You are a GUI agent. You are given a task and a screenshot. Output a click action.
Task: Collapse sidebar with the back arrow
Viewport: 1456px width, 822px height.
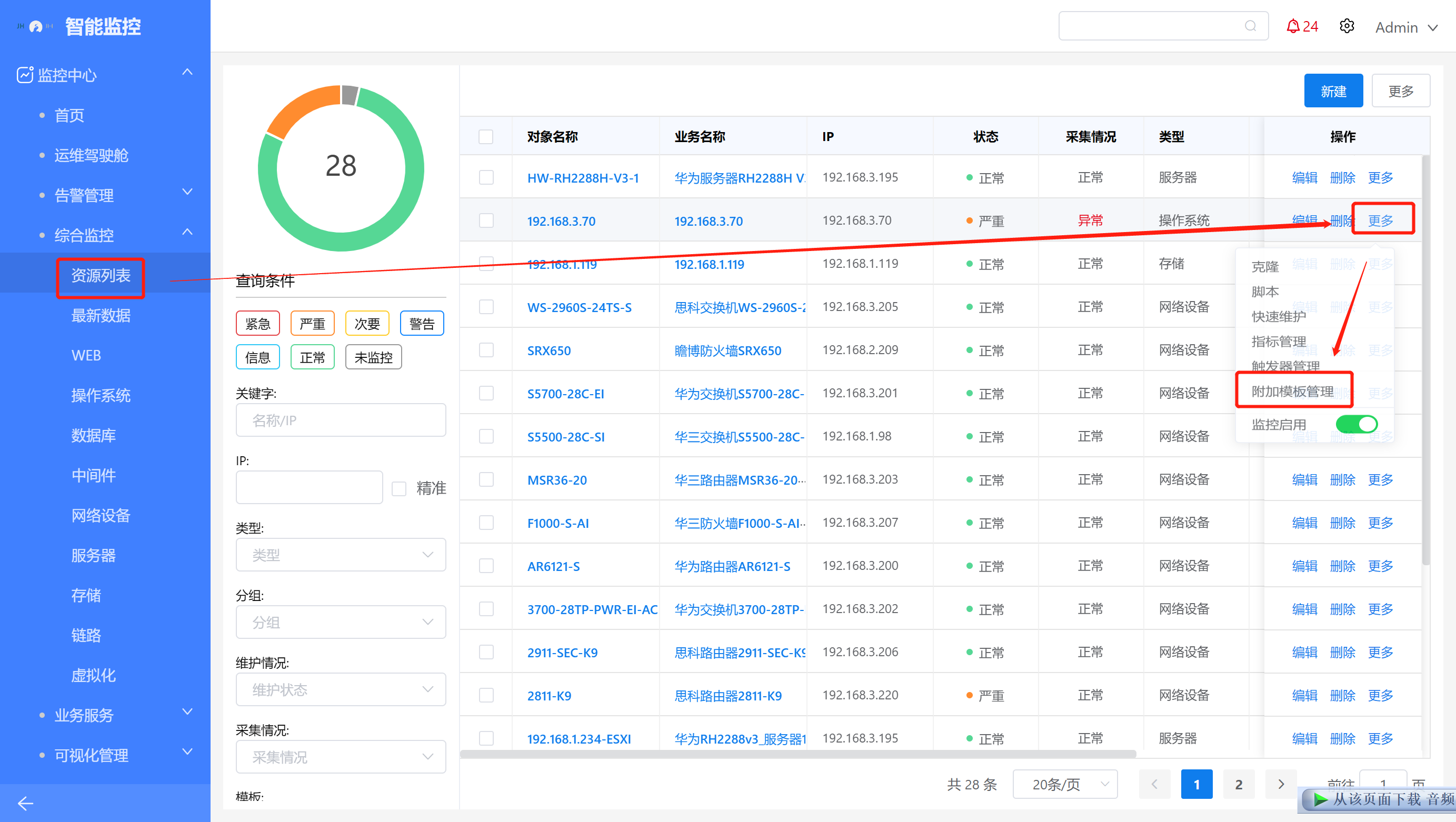(x=25, y=803)
